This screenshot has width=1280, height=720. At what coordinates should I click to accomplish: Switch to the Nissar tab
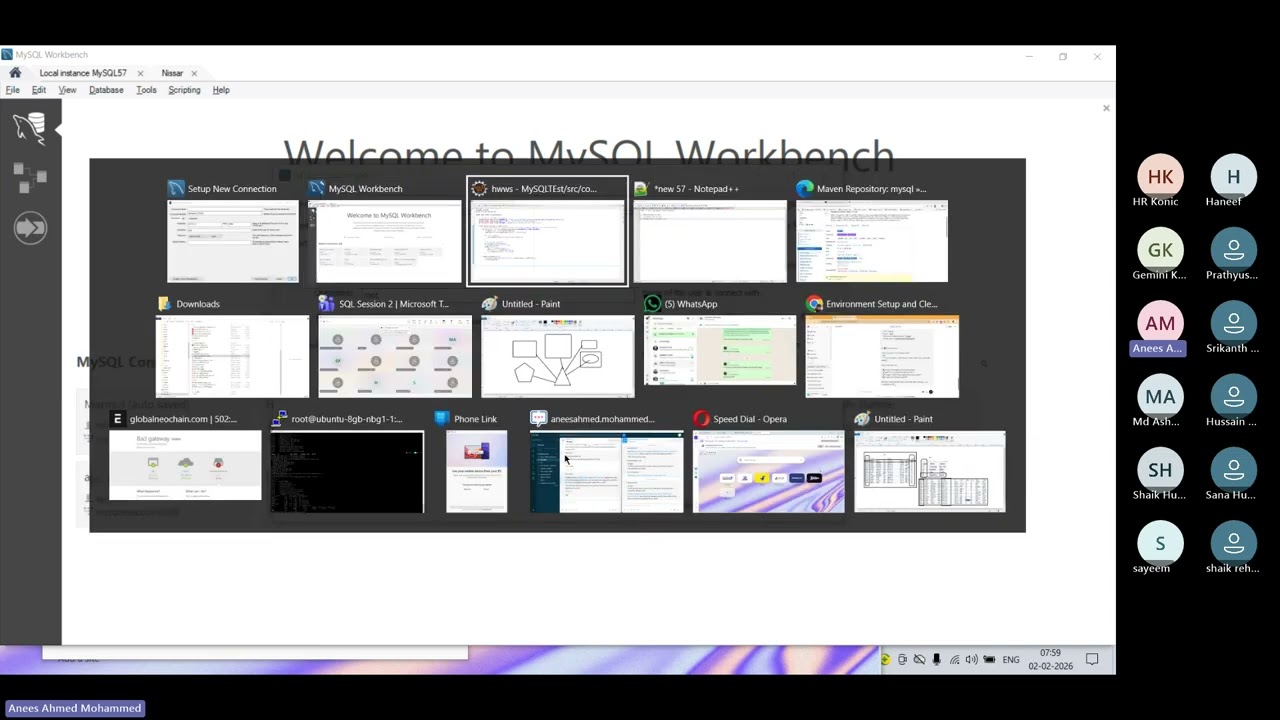coord(172,73)
